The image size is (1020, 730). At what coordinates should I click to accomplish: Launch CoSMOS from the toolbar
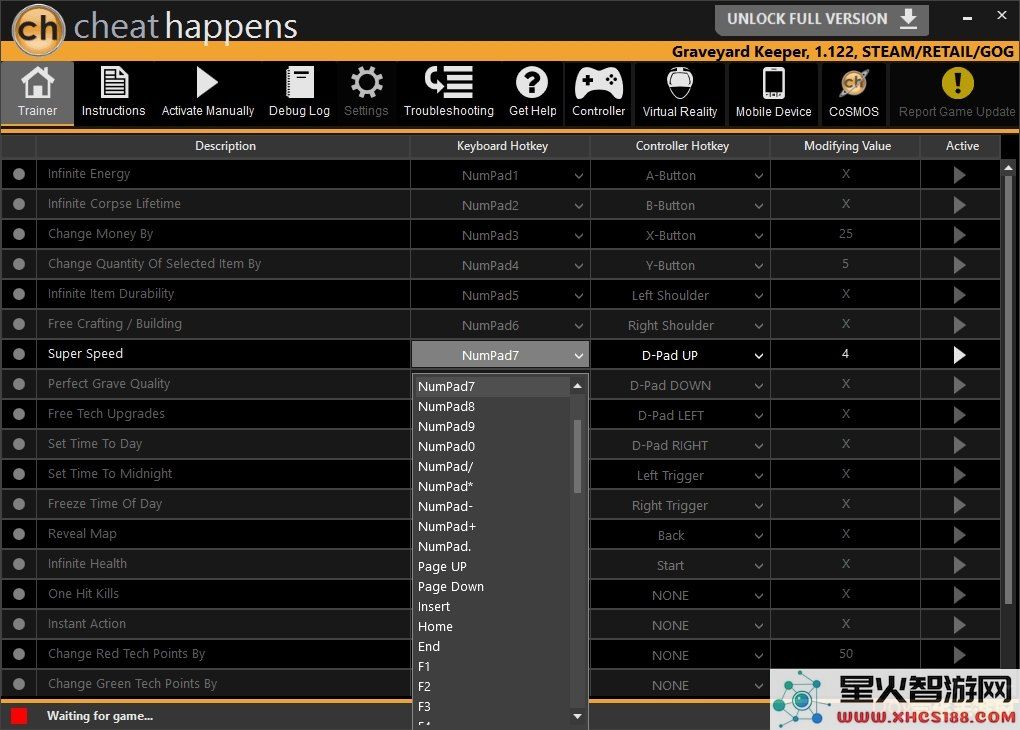(x=853, y=92)
